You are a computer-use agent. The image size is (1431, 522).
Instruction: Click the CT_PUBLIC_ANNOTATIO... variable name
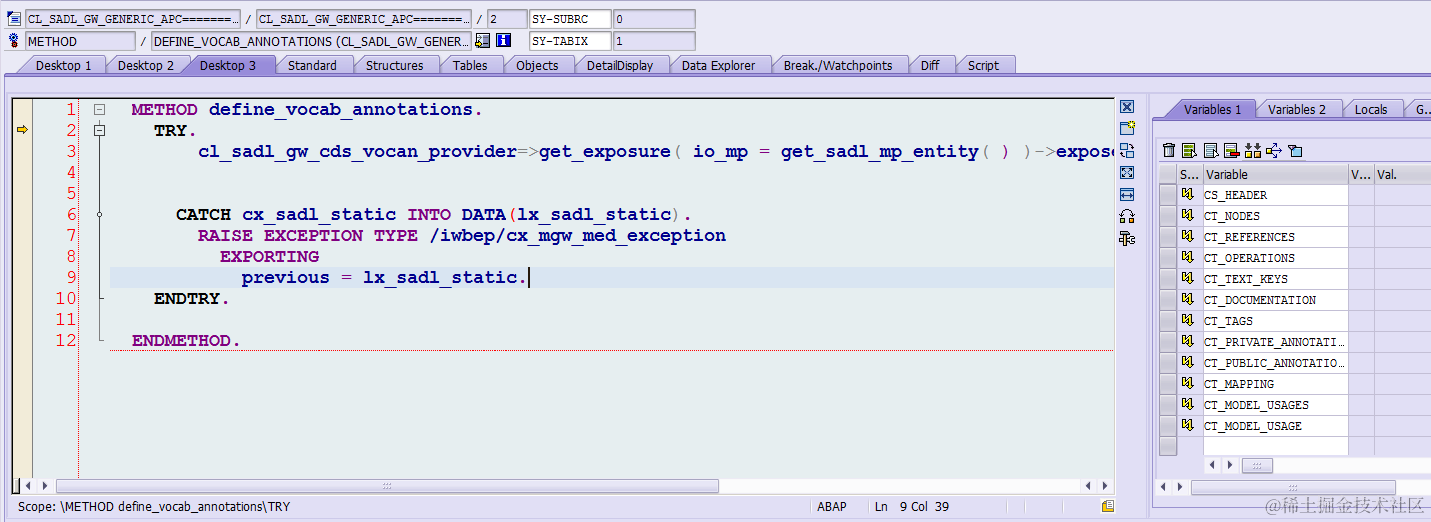tap(1274, 363)
